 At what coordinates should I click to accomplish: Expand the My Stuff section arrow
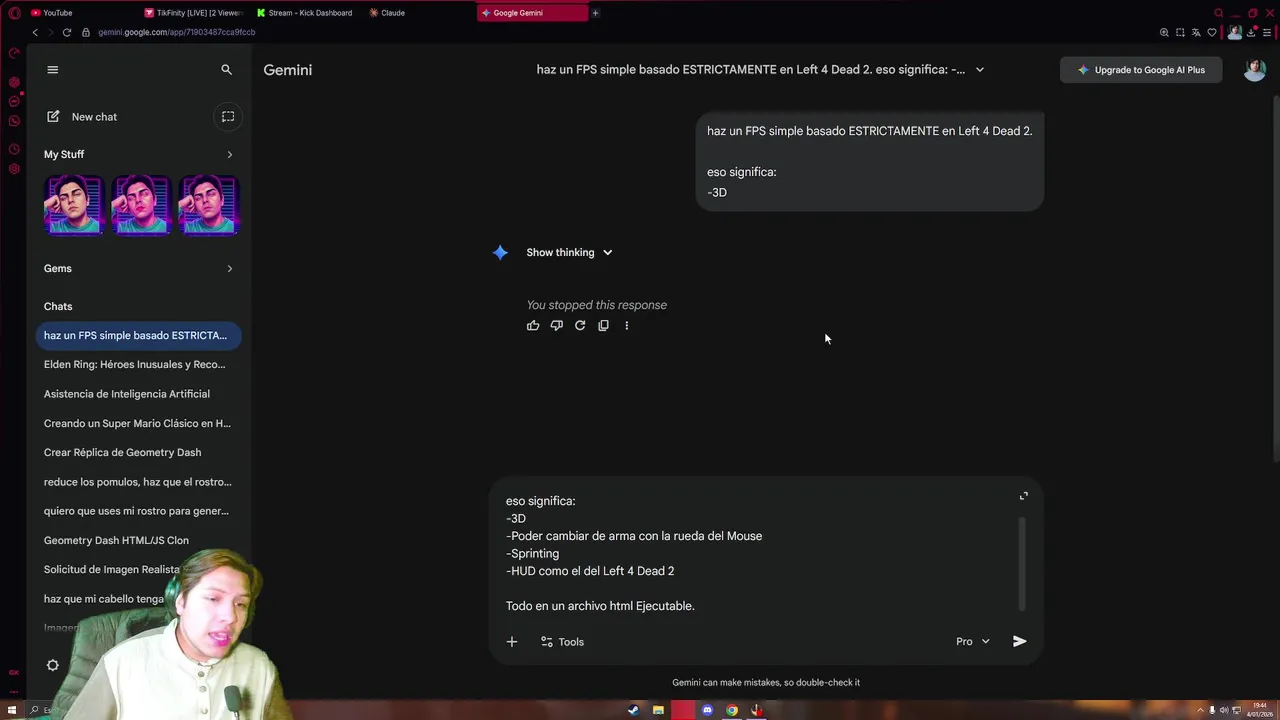(x=229, y=155)
